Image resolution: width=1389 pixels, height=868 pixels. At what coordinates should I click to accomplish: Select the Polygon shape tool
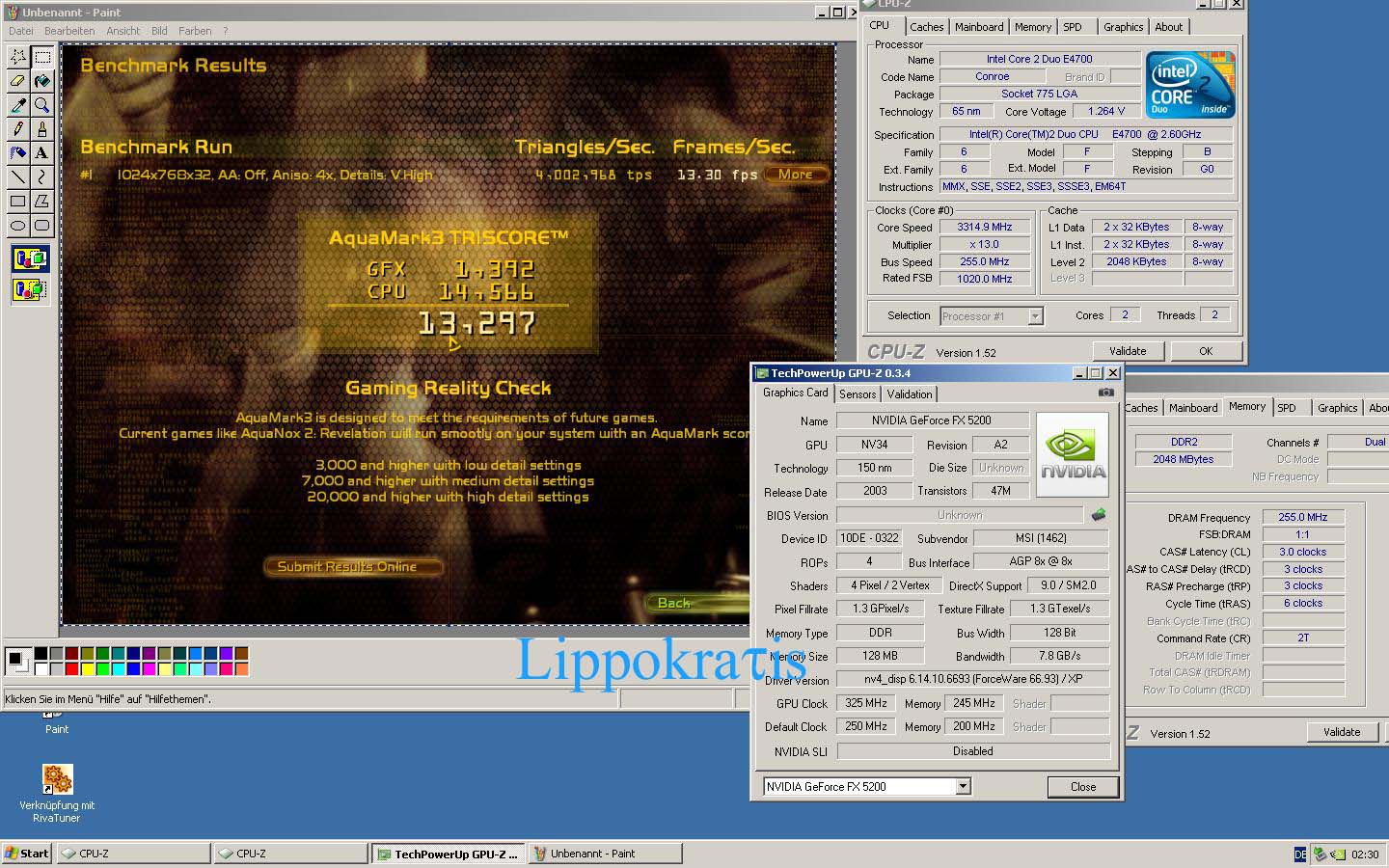pyautogui.click(x=41, y=202)
